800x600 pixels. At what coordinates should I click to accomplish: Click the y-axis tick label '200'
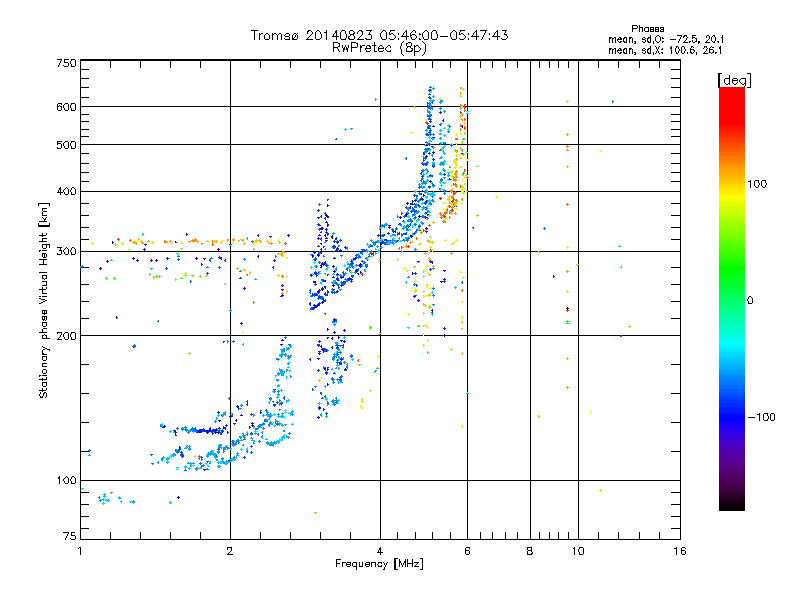pyautogui.click(x=66, y=336)
